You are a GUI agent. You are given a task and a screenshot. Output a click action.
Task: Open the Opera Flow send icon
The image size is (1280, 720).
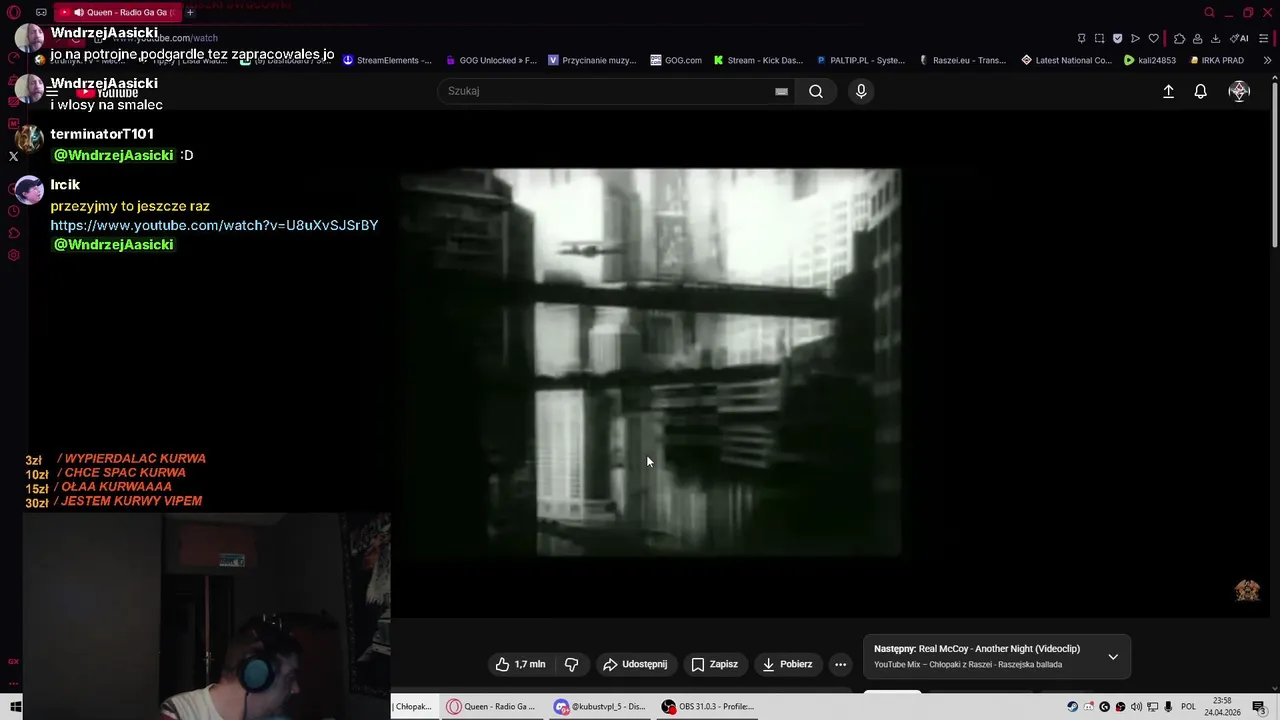pos(1135,39)
